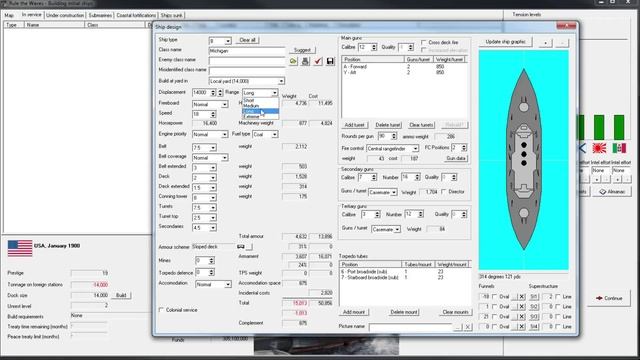Click the X button in first funnel row
640x360 pixels.
(522, 297)
